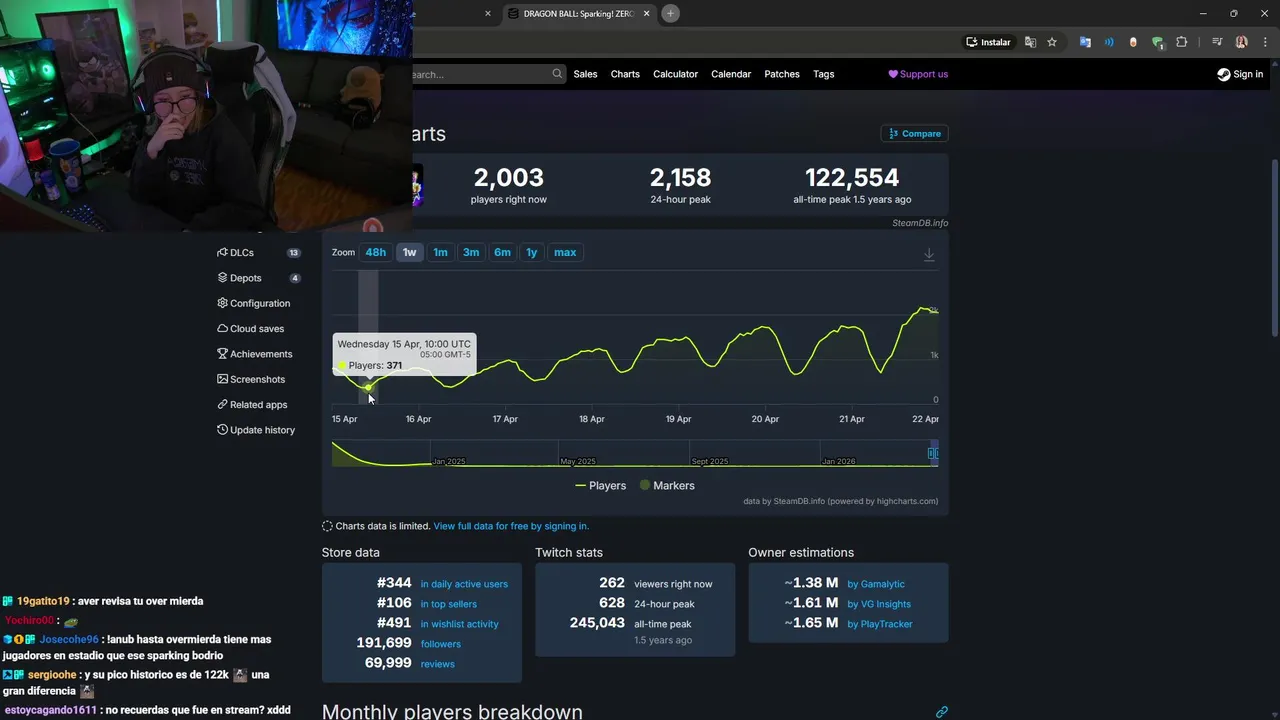1280x720 pixels.
Task: Click the streamer webcam overlay
Action: [206, 115]
